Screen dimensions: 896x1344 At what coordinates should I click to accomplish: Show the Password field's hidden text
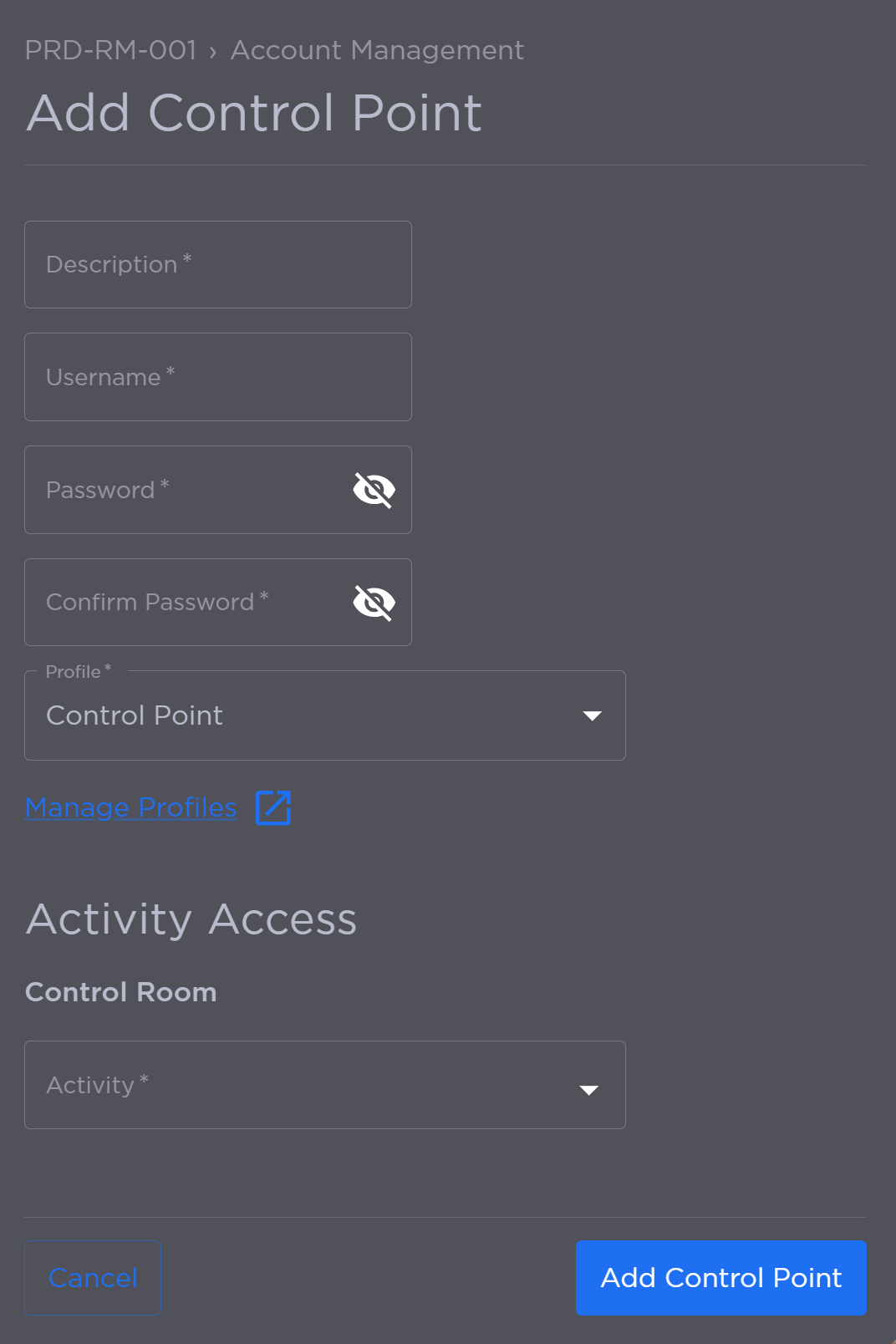pos(374,490)
